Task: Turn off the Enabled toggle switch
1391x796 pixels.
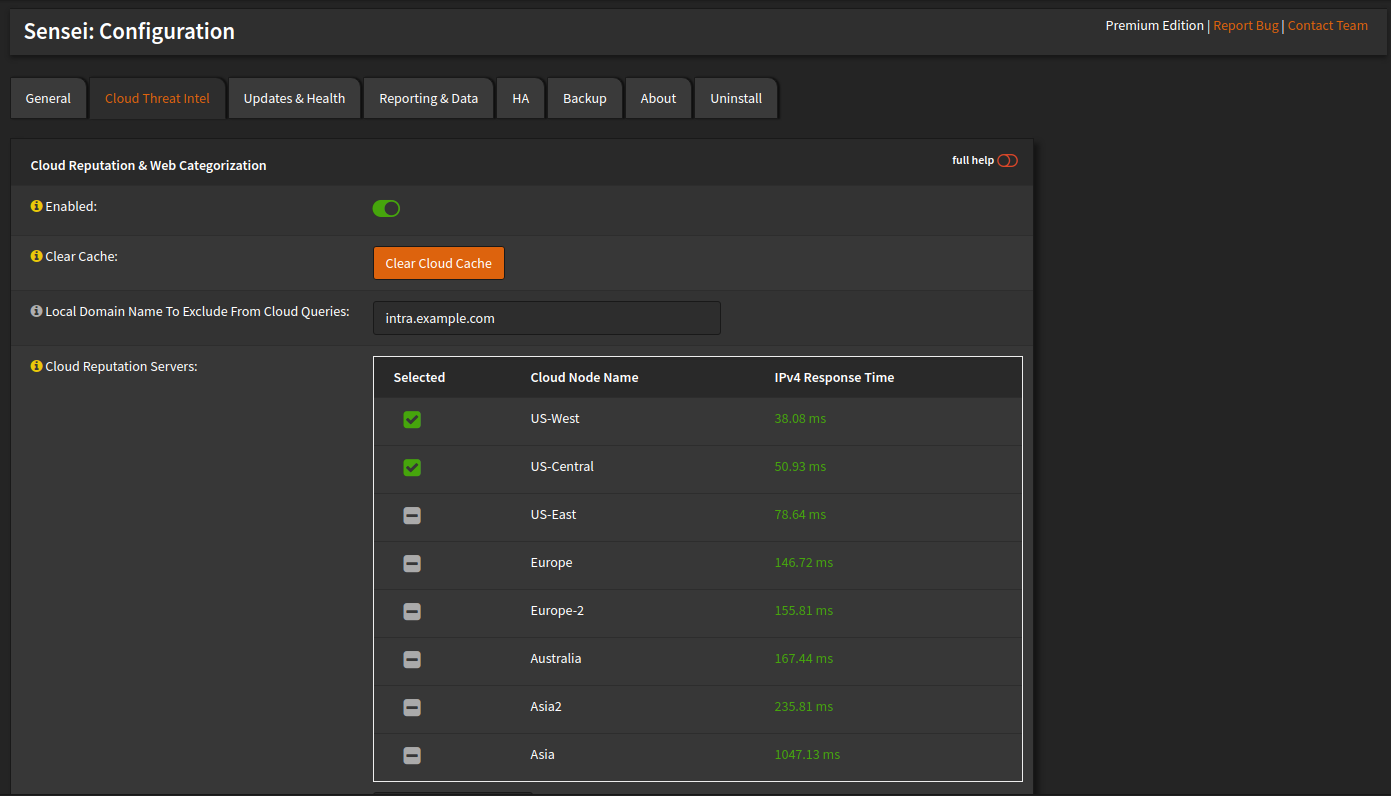Action: coord(386,208)
